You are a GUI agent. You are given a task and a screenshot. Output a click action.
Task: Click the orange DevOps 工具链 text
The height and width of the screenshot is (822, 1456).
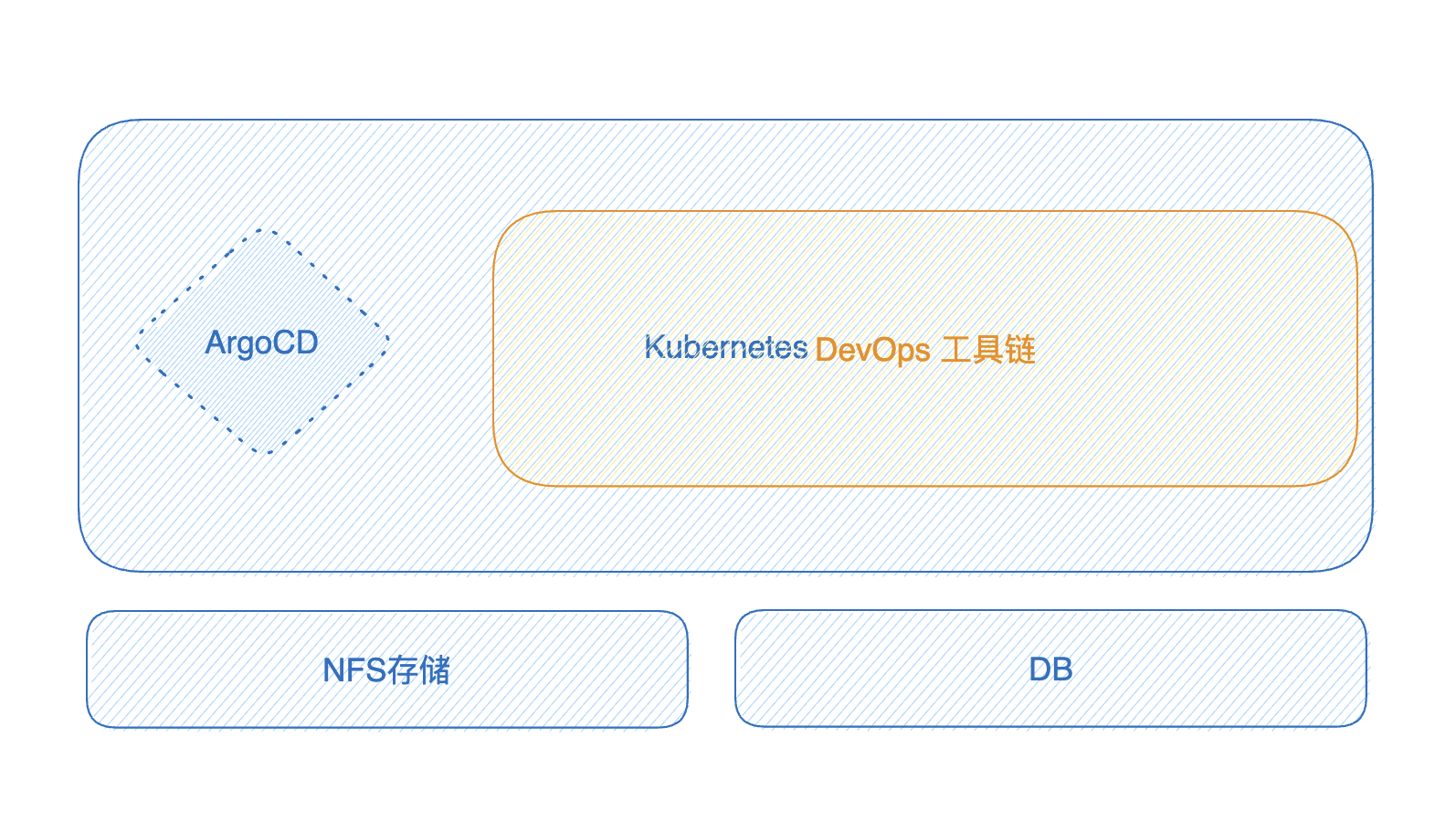click(x=925, y=349)
